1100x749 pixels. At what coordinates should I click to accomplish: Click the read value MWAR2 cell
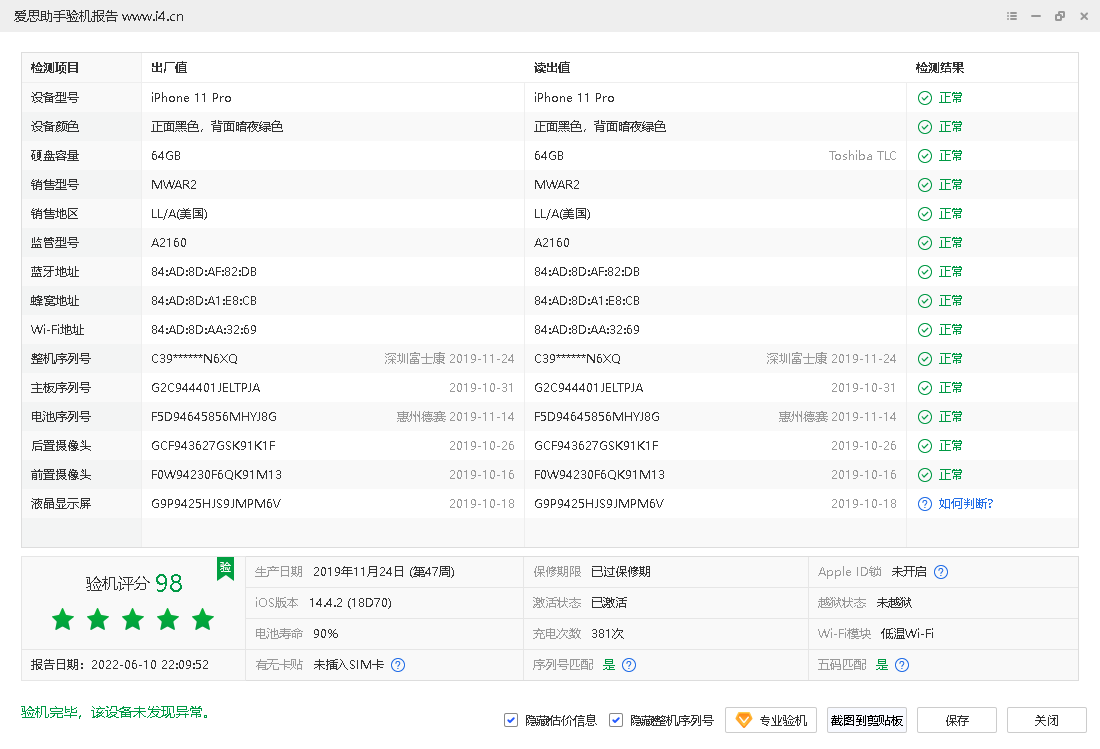tap(557, 184)
